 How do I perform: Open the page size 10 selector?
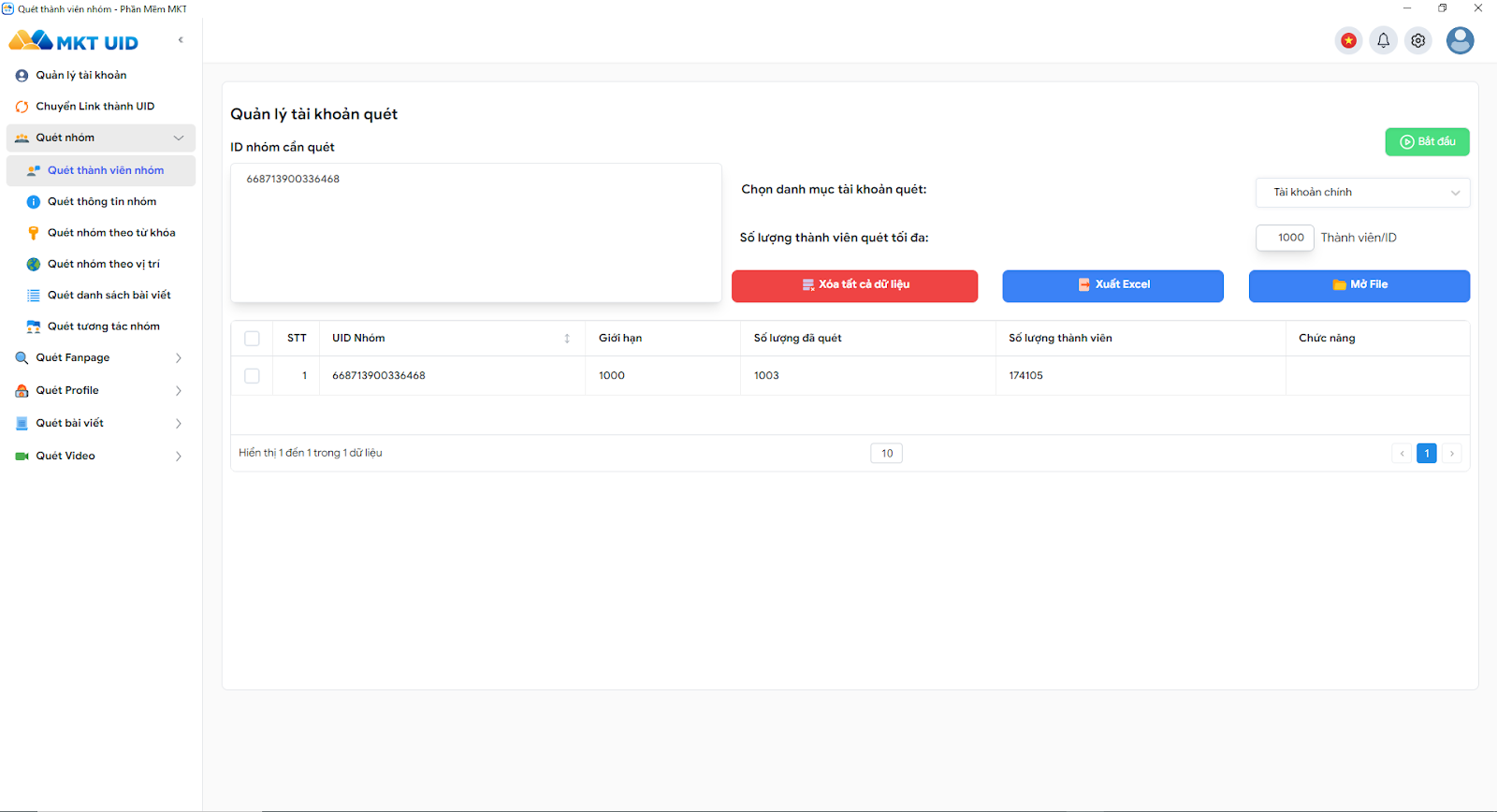[886, 454]
